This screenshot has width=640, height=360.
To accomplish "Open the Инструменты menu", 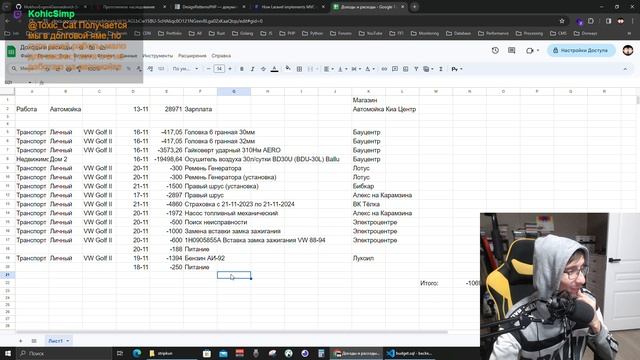I will coord(158,56).
